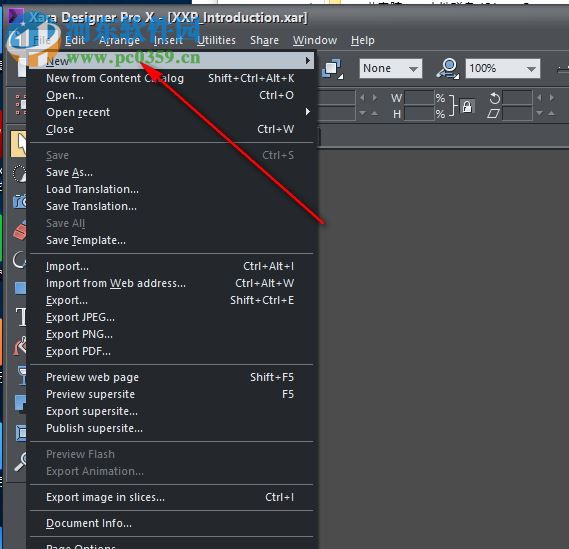The width and height of the screenshot is (569, 549).
Task: Select the Photo camera tool
Action: click(20, 201)
